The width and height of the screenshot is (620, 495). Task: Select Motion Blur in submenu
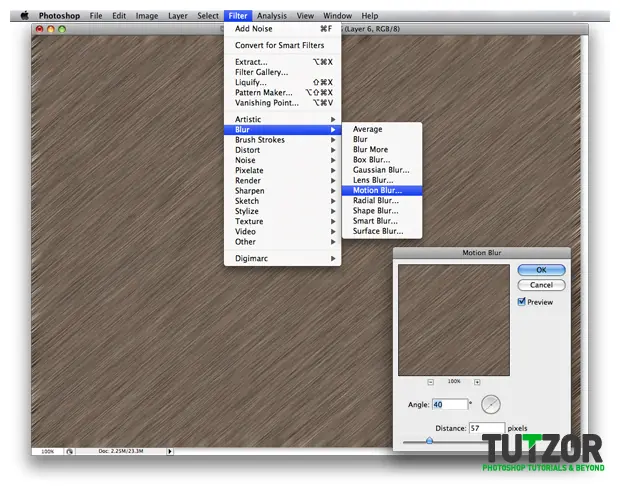coord(382,191)
